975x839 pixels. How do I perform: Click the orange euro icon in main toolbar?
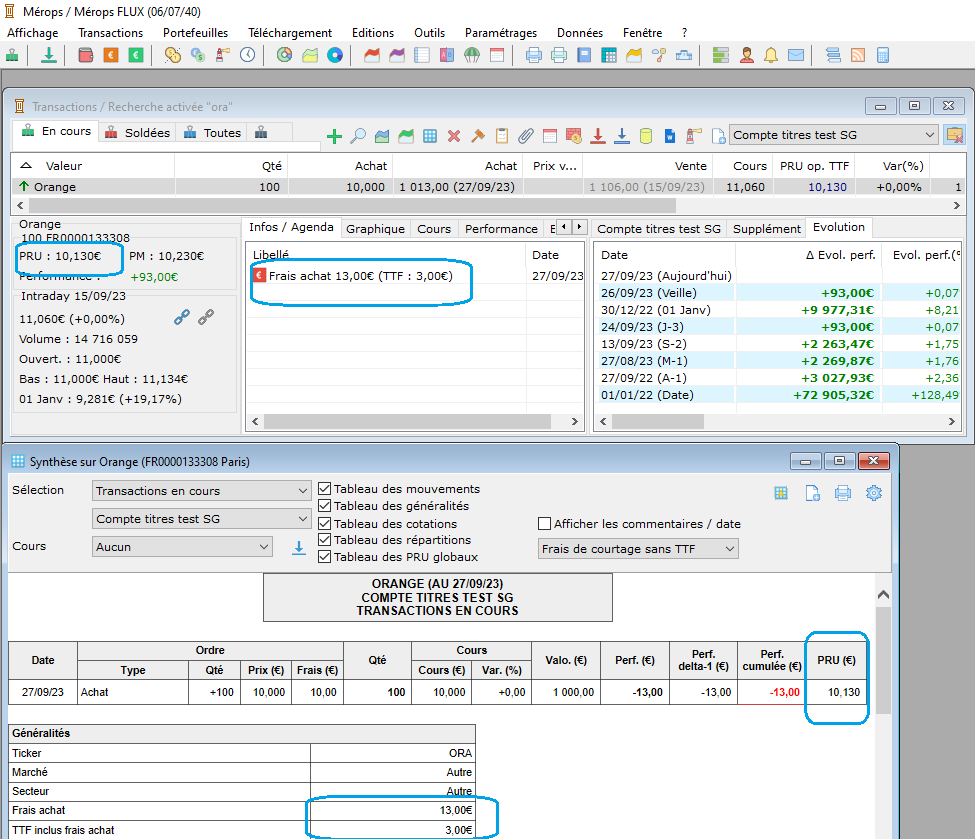tap(111, 55)
